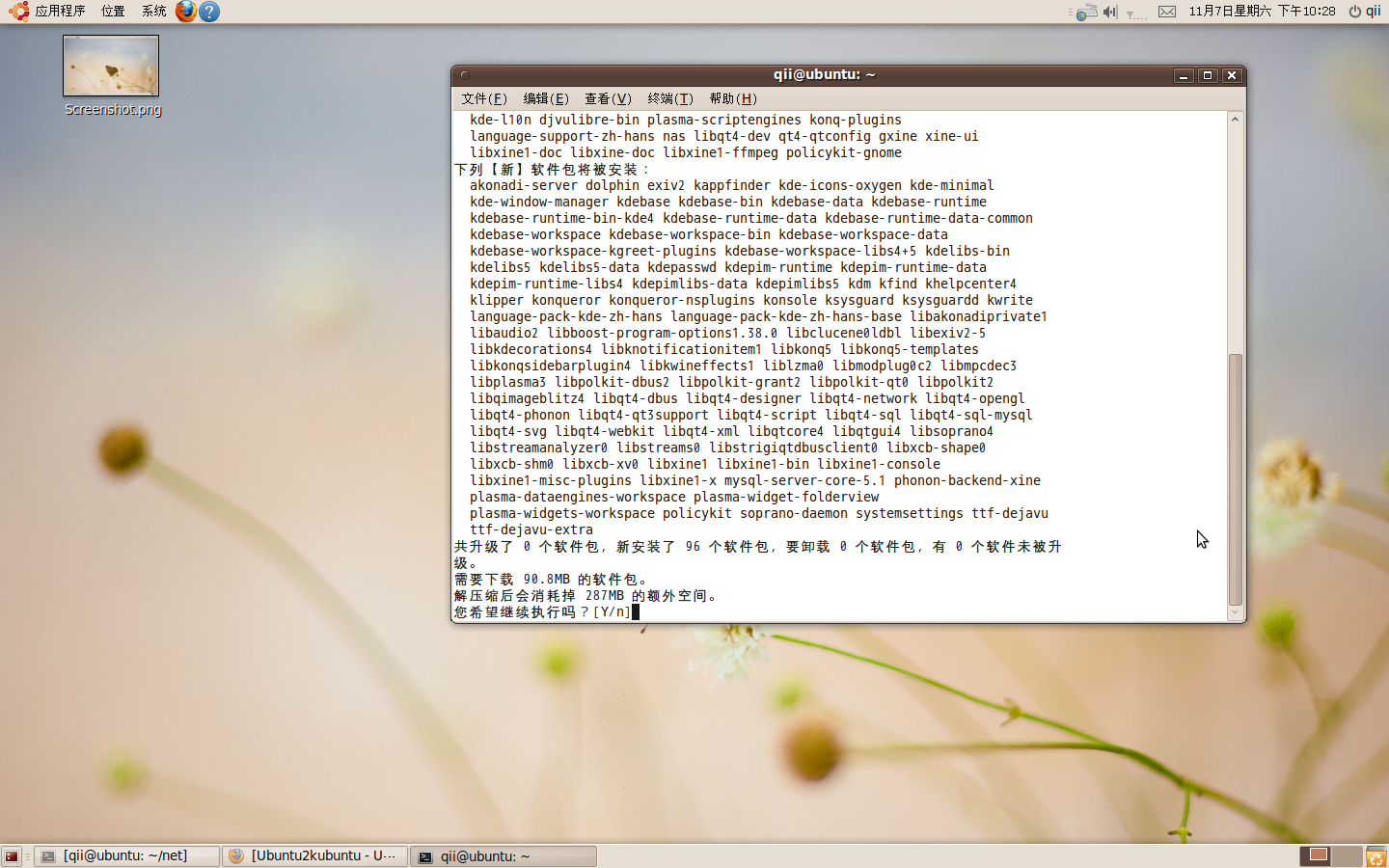This screenshot has height=868, width=1389.
Task: Click qii@ubuntu: ~ taskbar button
Action: (x=504, y=855)
